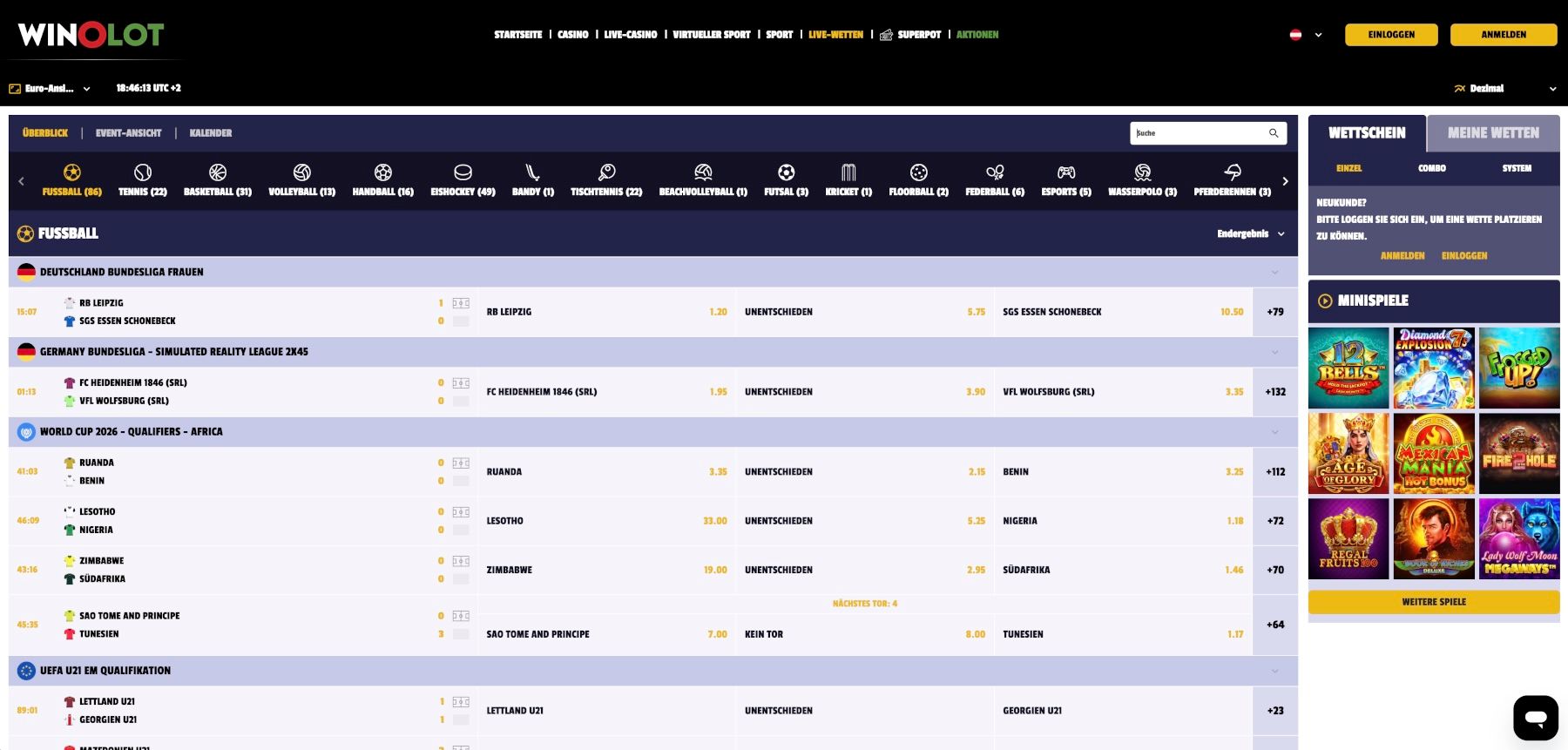Select the Fussball (86) sport icon

(72, 172)
